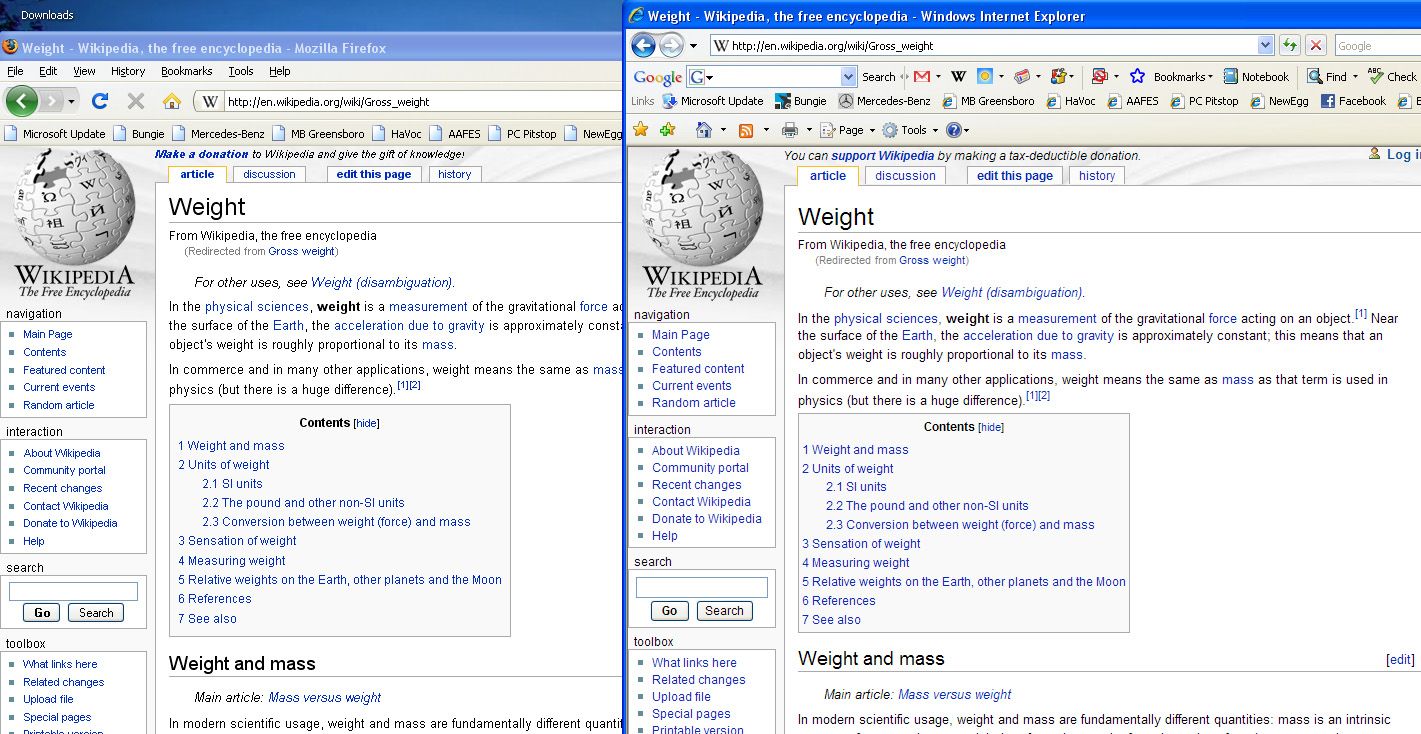Click the Home icon in IE command bar
Screen dimensions: 1421x734
click(x=704, y=130)
